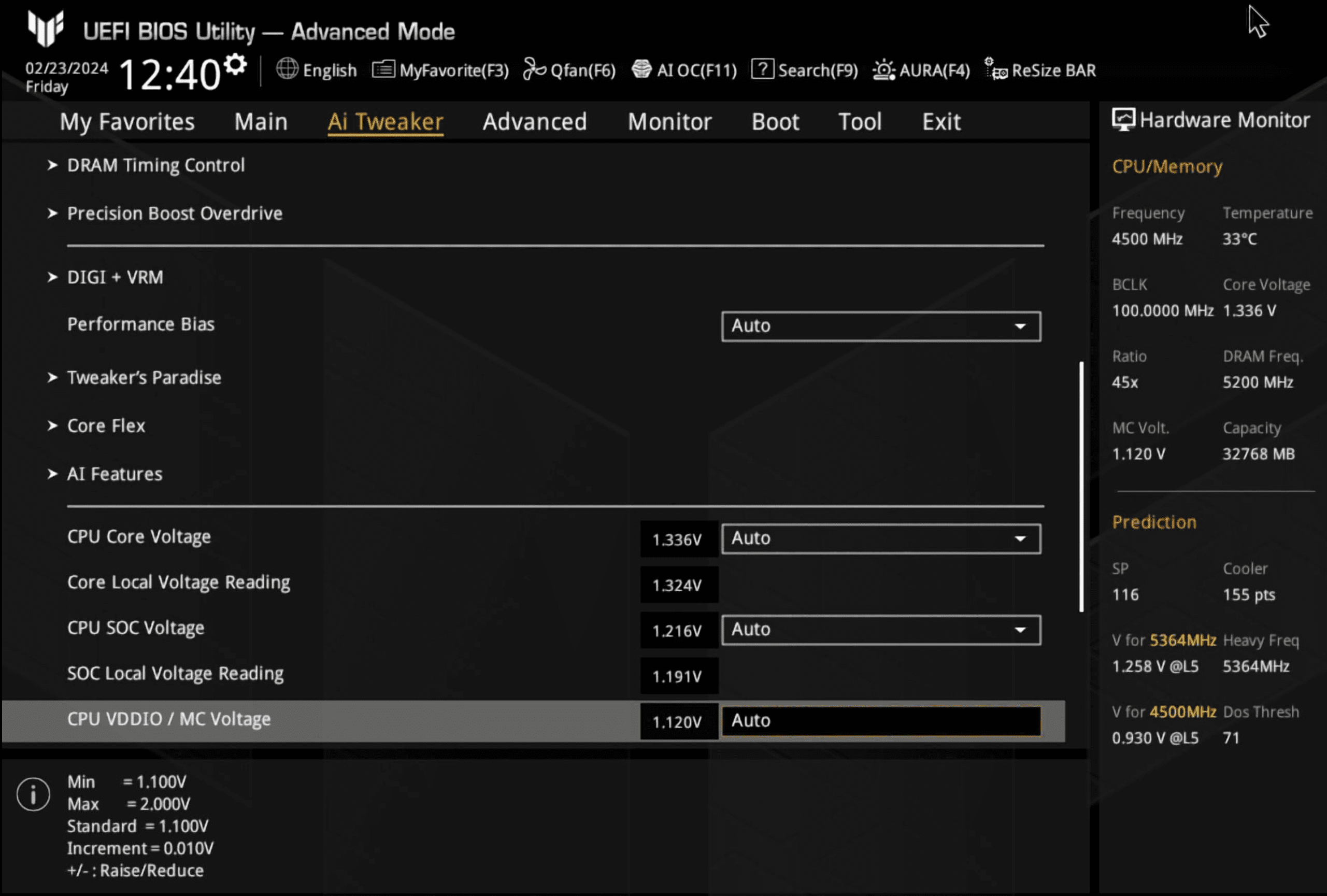The height and width of the screenshot is (896, 1327).
Task: Click the 5200 MHz DRAM frequency value
Action: pyautogui.click(x=1258, y=382)
